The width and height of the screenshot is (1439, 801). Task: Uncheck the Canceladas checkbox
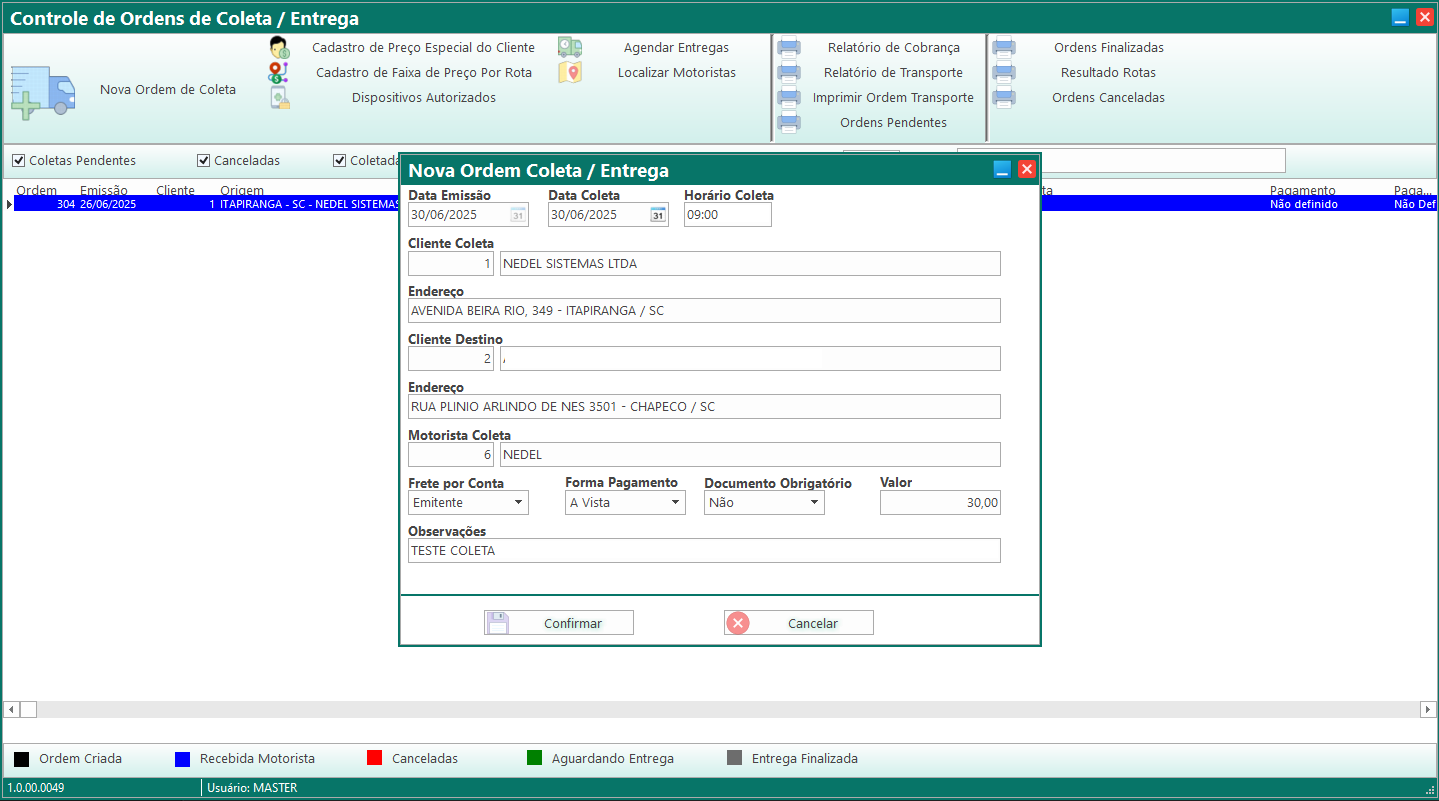click(203, 161)
